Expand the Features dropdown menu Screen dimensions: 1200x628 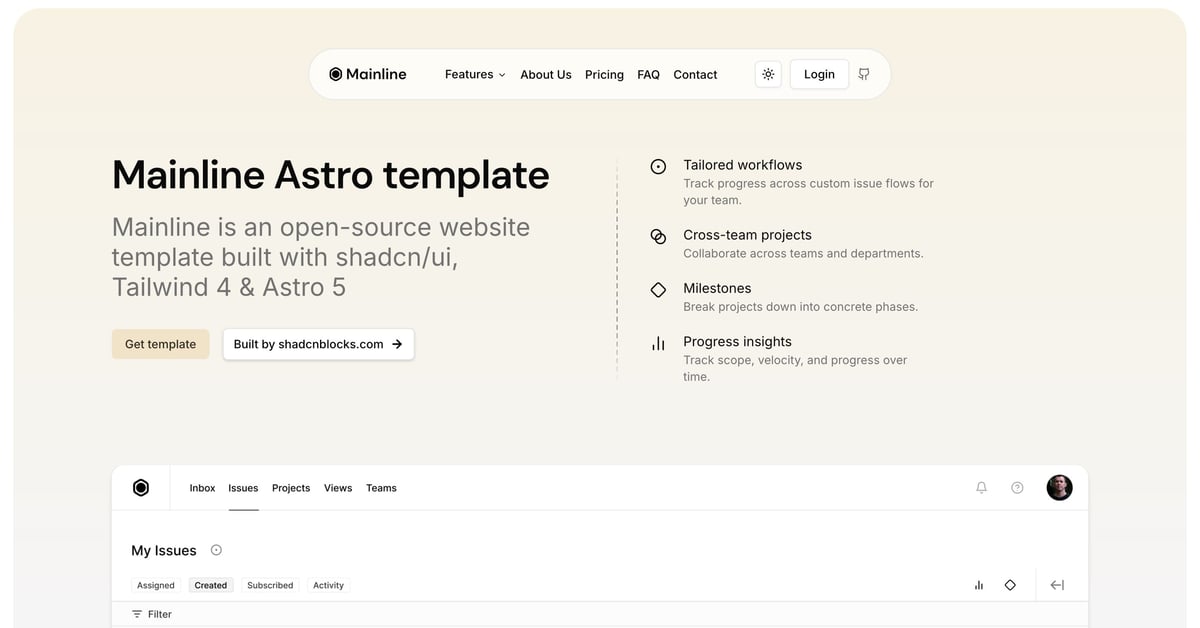(475, 74)
